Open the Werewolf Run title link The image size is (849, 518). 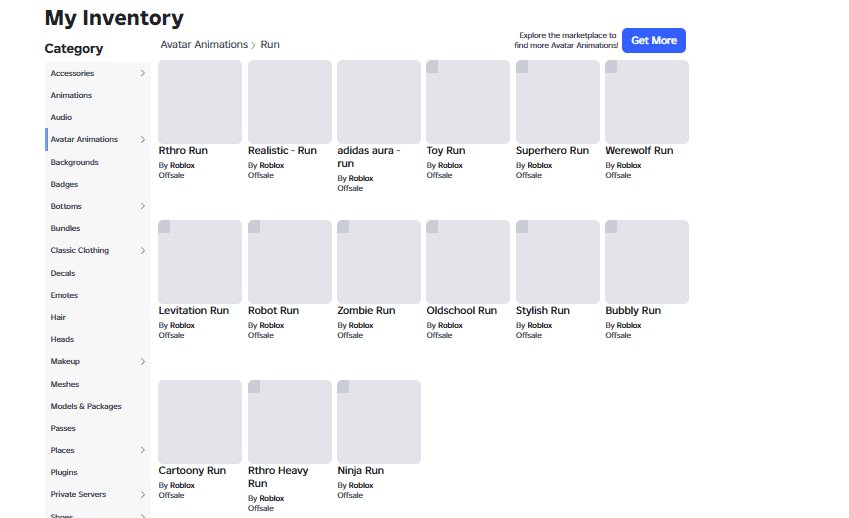(639, 150)
